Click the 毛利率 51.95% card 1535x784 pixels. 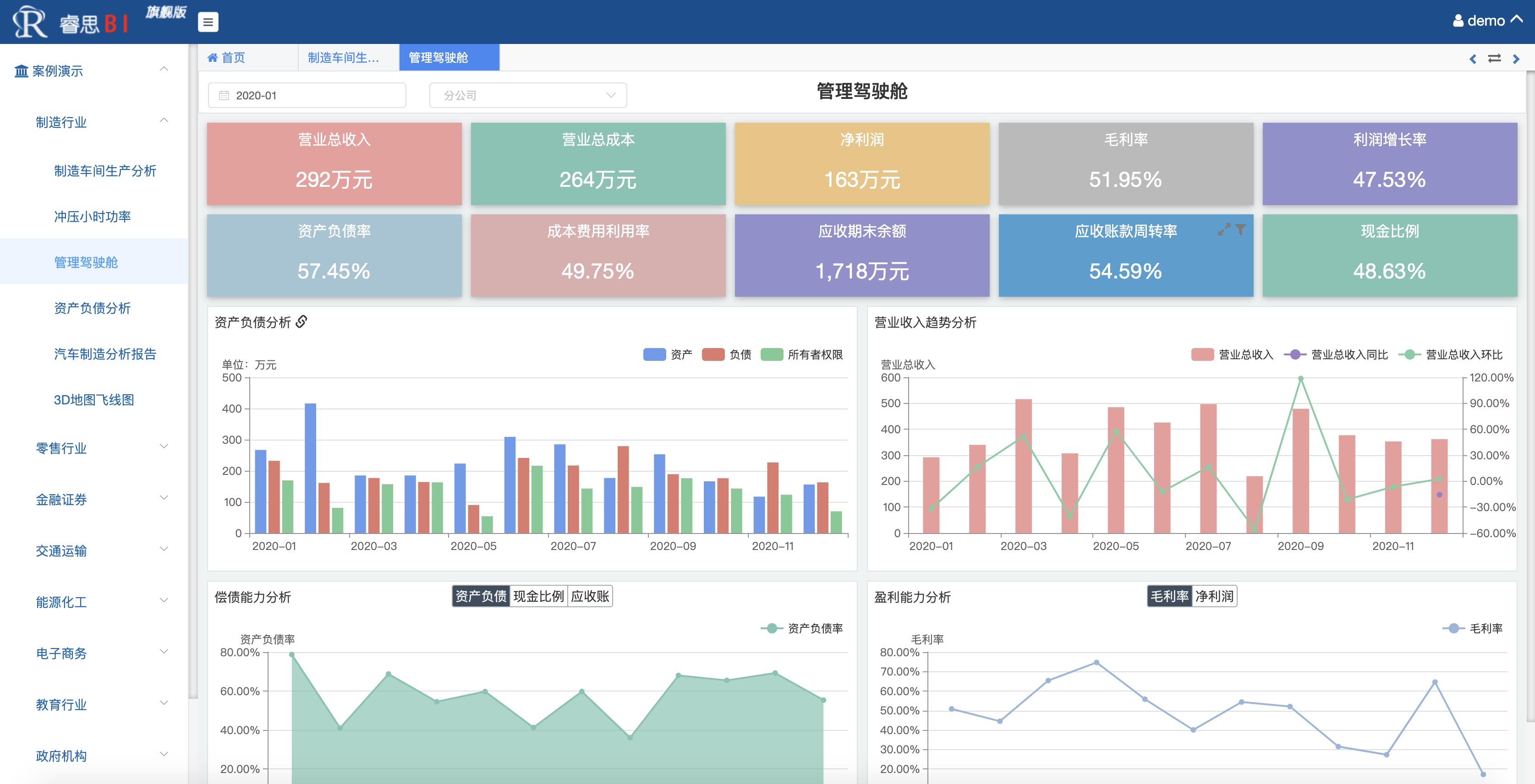[x=1126, y=164]
